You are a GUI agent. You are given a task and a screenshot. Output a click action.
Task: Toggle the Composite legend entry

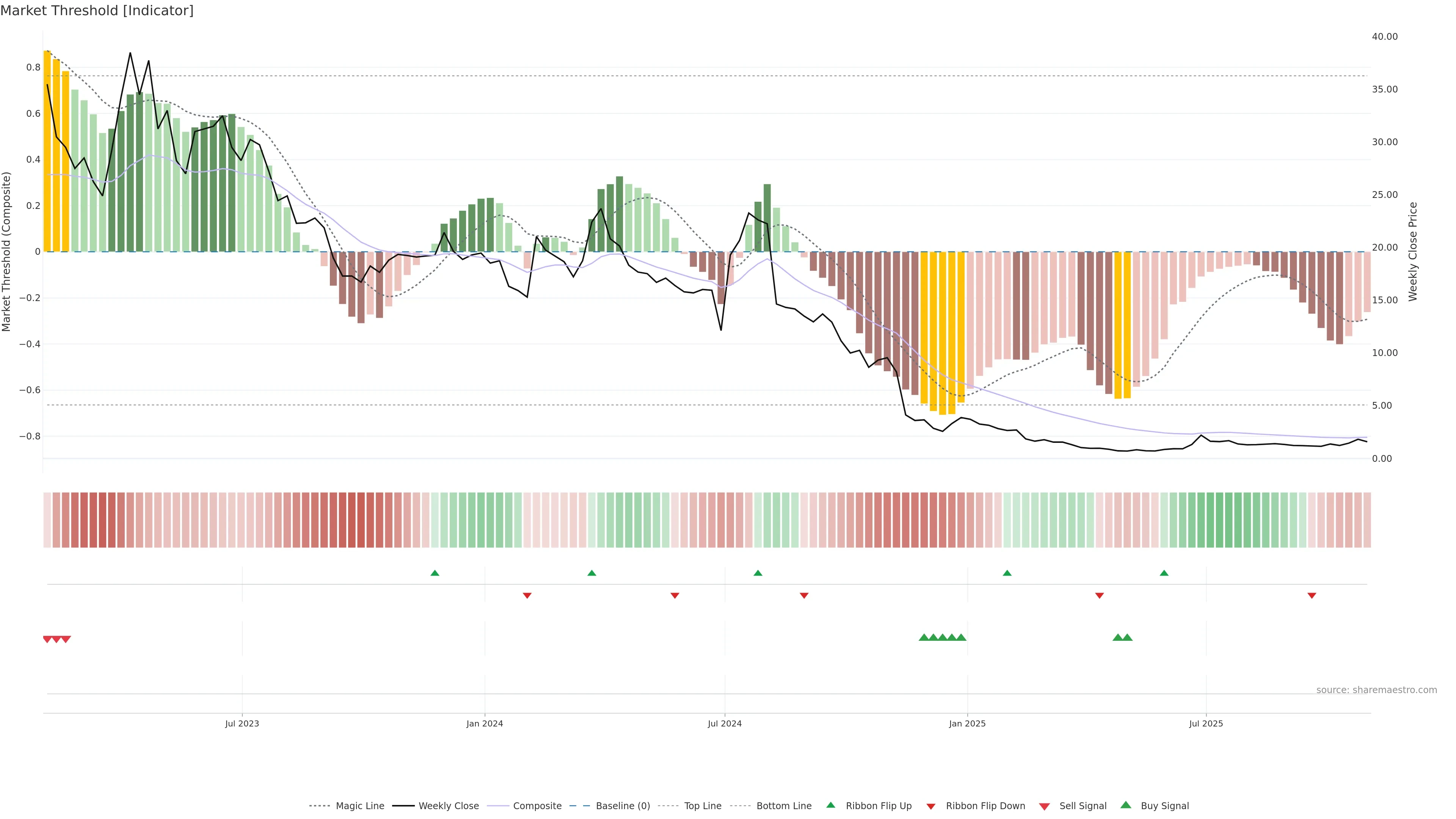(x=537, y=806)
